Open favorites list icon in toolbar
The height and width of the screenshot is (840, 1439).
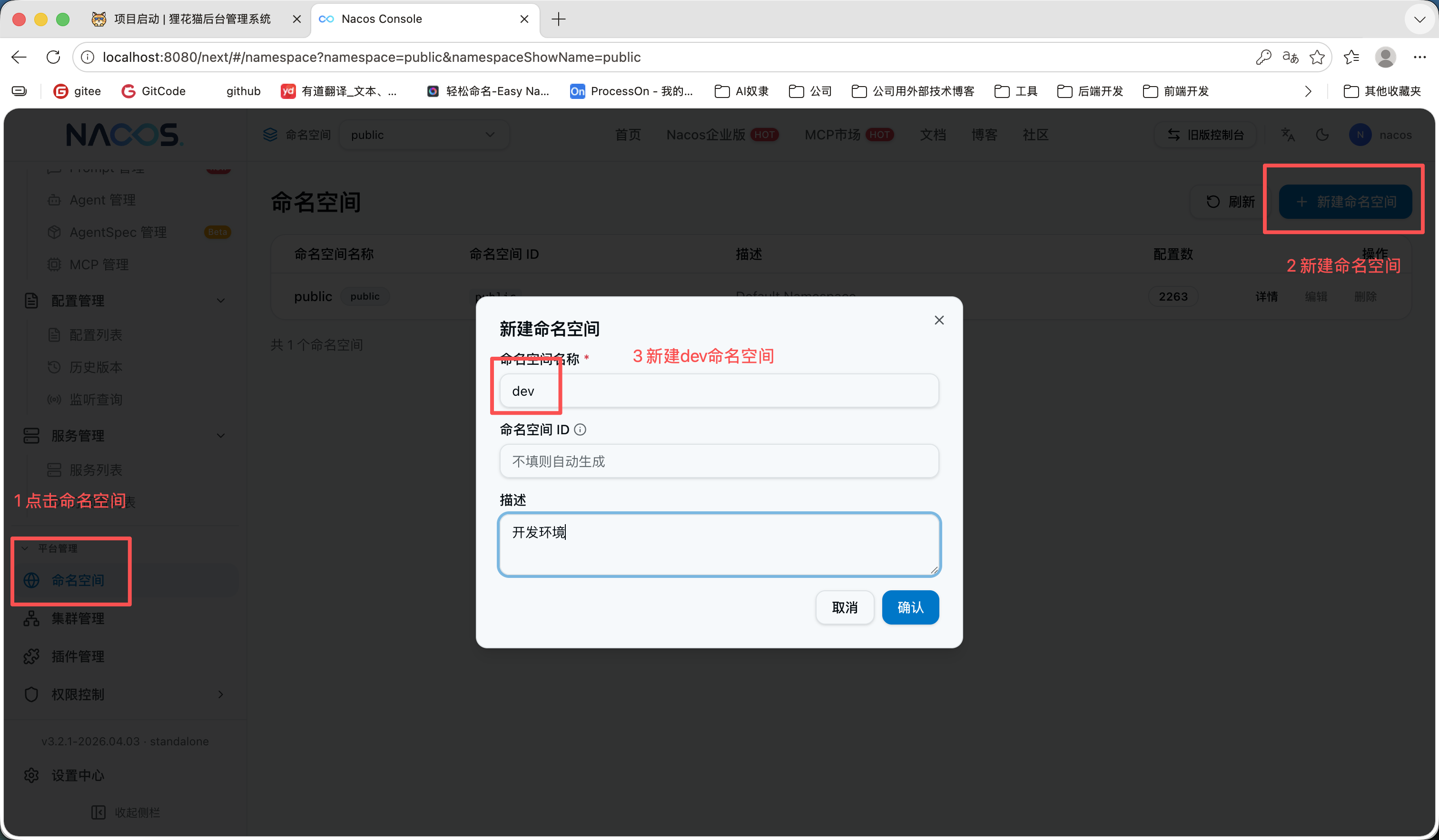1351,57
